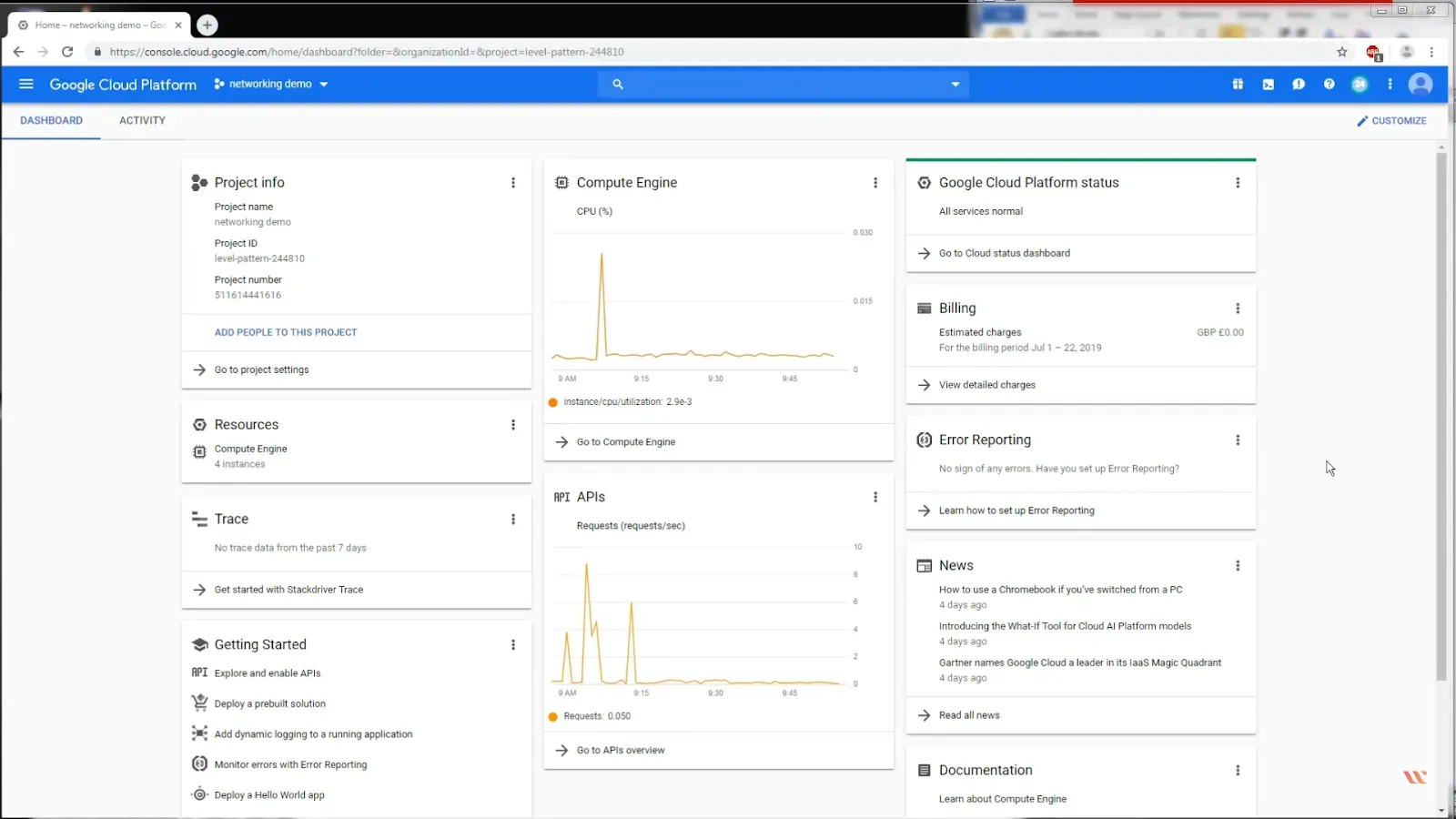Open the free trial gift icon
Image resolution: width=1456 pixels, height=819 pixels.
(x=1238, y=84)
